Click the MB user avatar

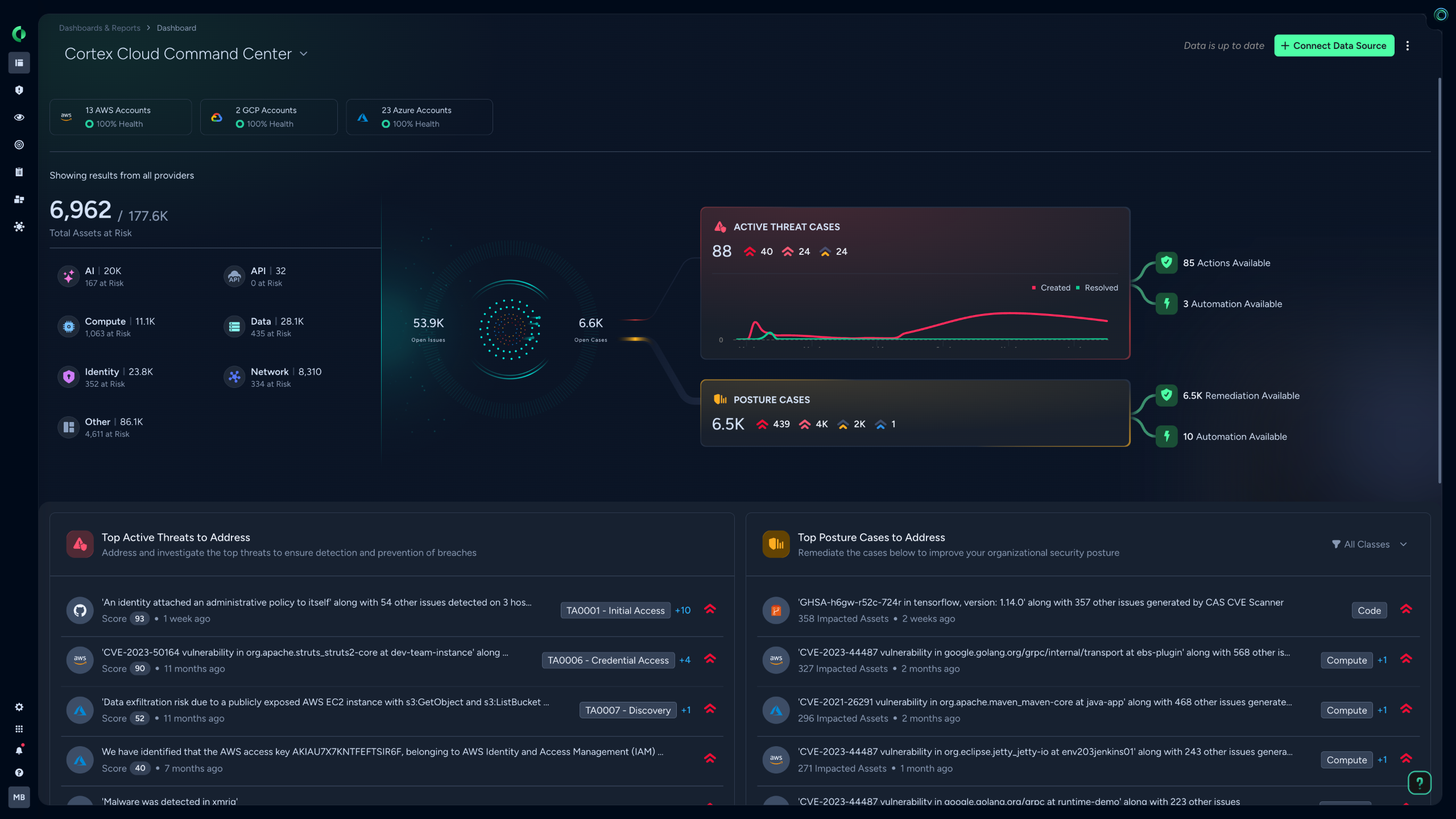pos(19,797)
